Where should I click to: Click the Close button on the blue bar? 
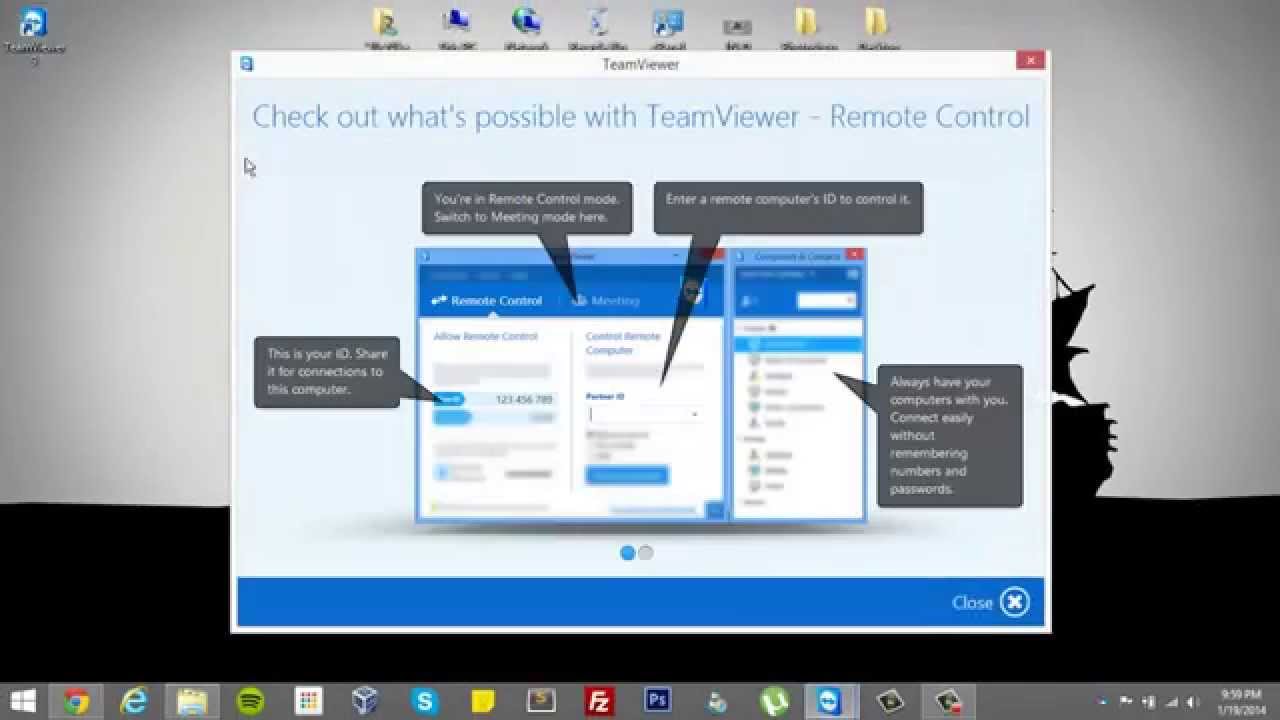point(990,602)
